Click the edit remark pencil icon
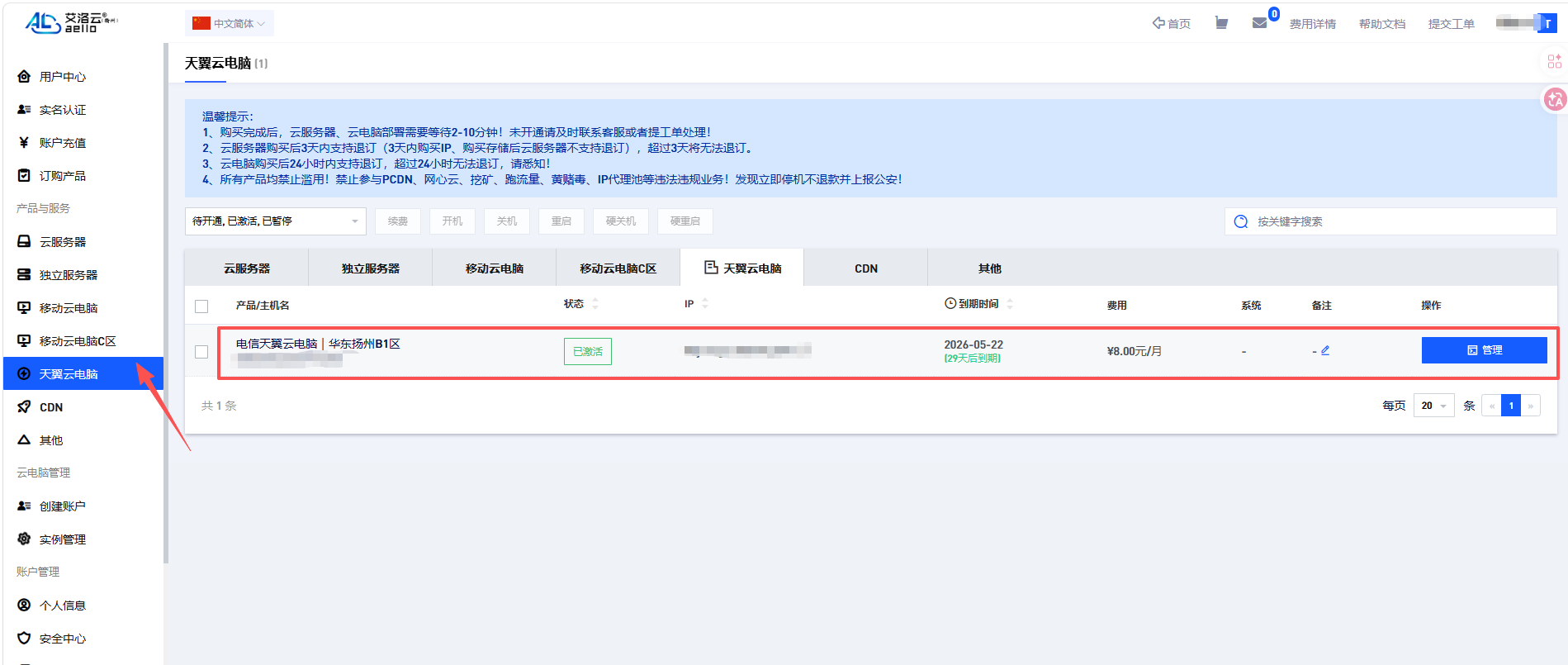Screen dimensions: 1568x665 tap(1325, 350)
